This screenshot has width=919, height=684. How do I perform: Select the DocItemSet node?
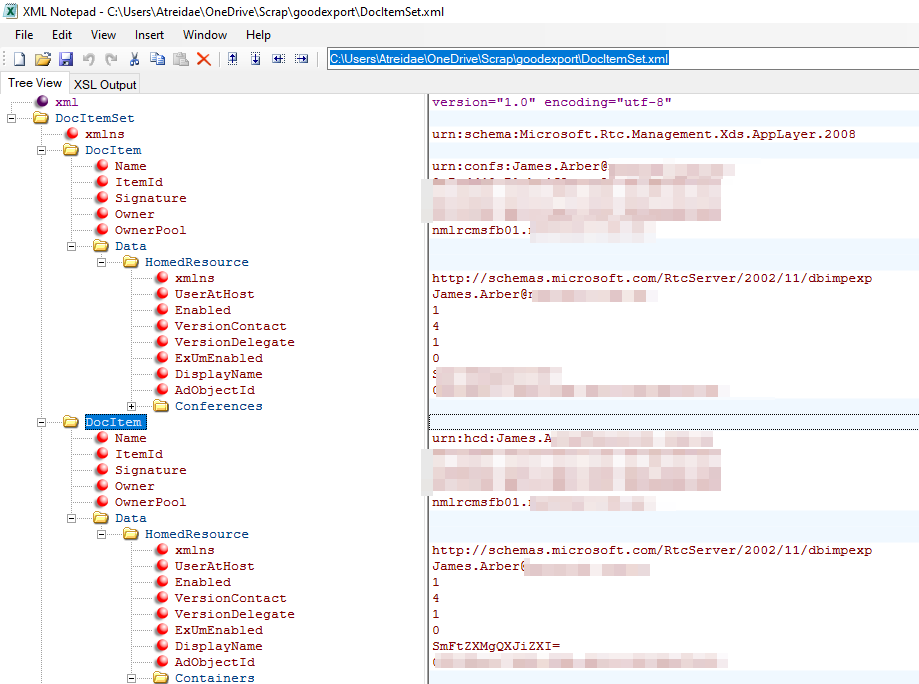[x=94, y=118]
